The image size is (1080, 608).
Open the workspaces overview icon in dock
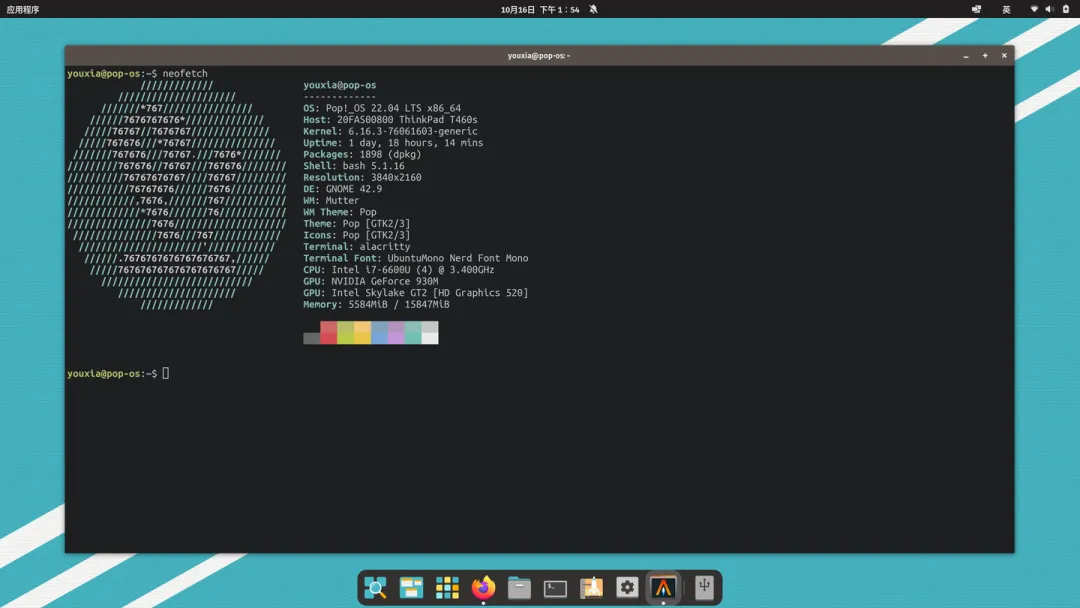click(x=411, y=588)
